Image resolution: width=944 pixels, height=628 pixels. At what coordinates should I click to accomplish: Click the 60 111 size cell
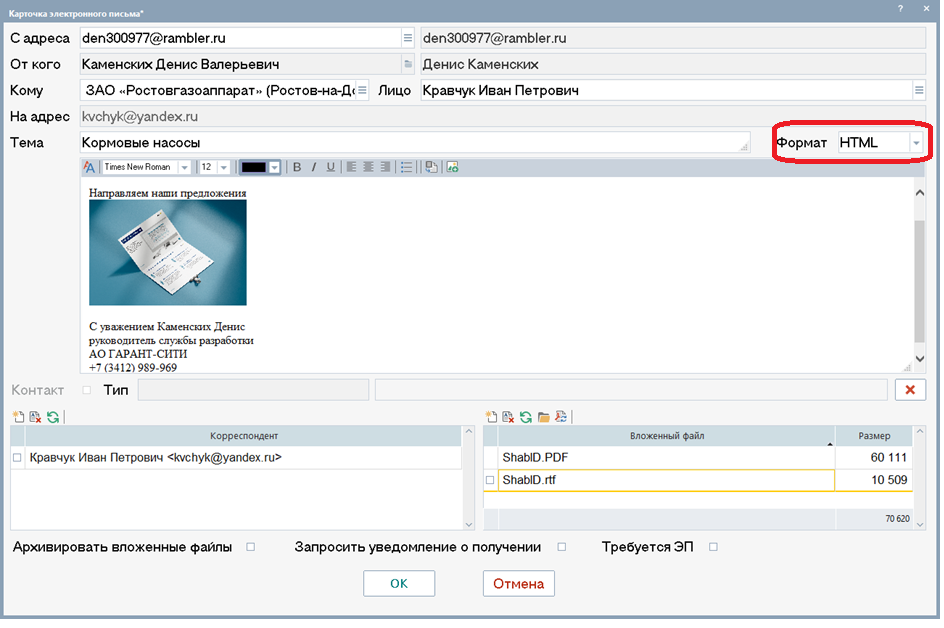[x=874, y=458]
